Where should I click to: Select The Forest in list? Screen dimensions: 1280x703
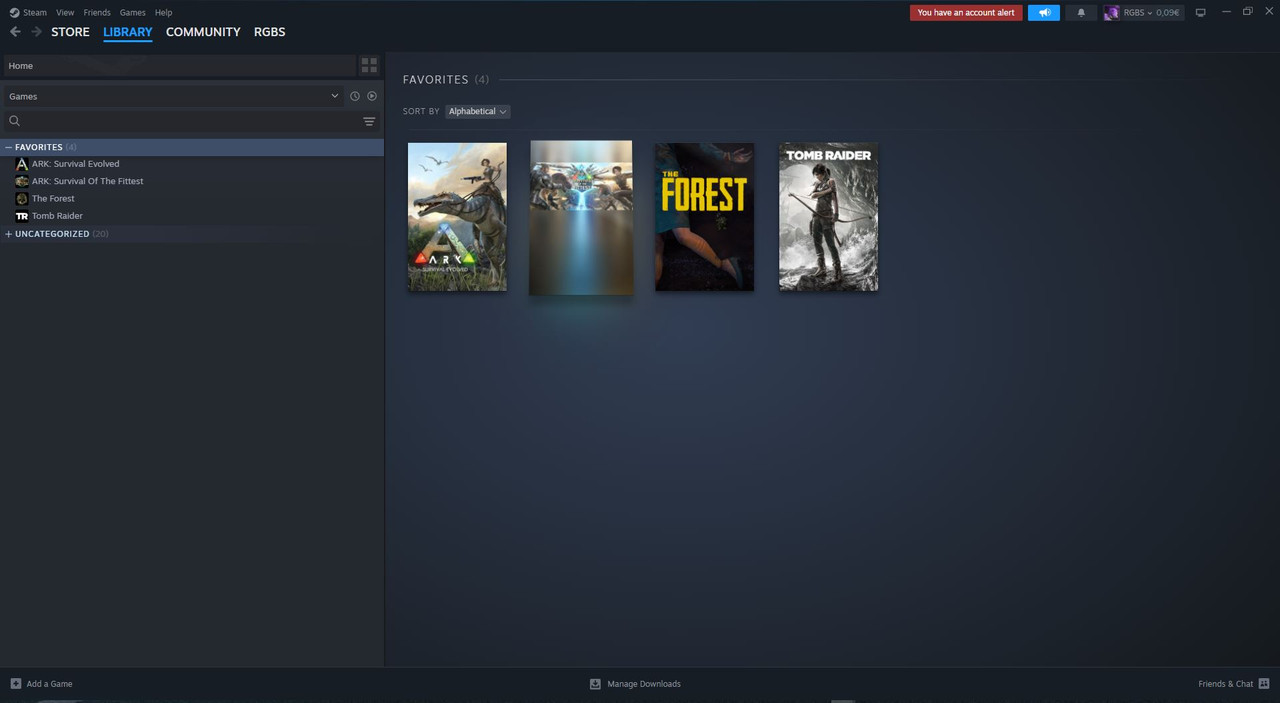click(x=53, y=198)
